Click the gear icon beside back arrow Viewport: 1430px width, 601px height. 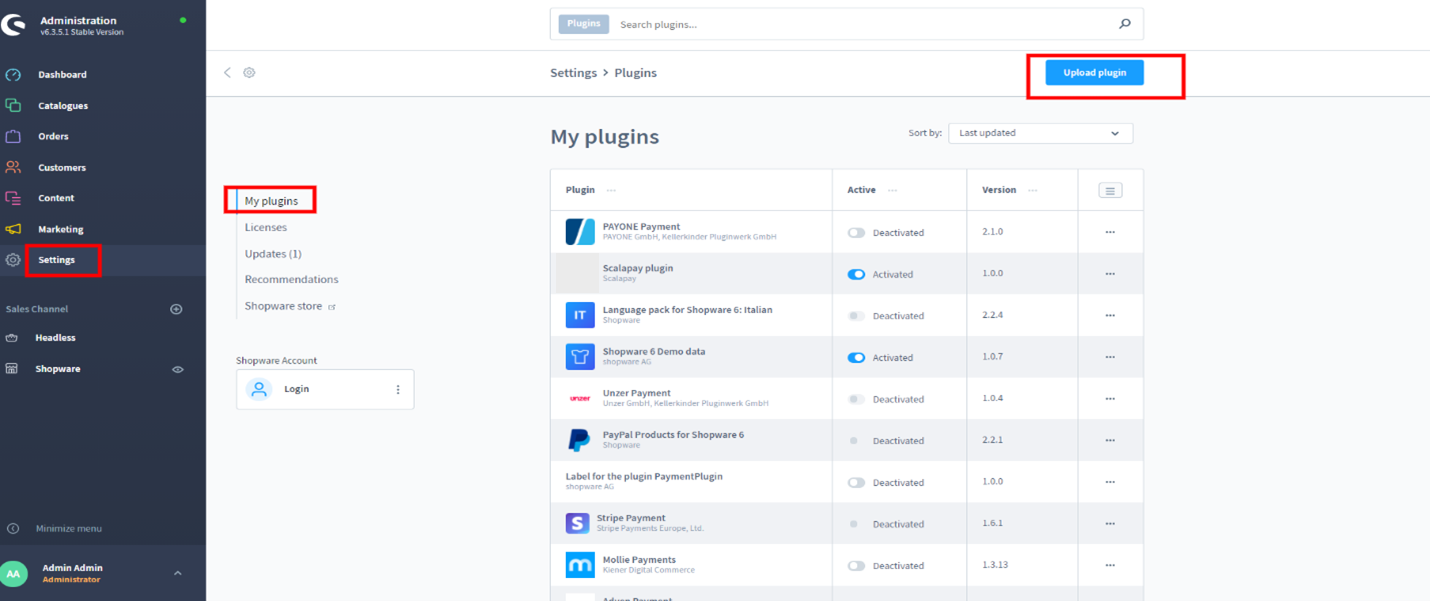(x=249, y=72)
